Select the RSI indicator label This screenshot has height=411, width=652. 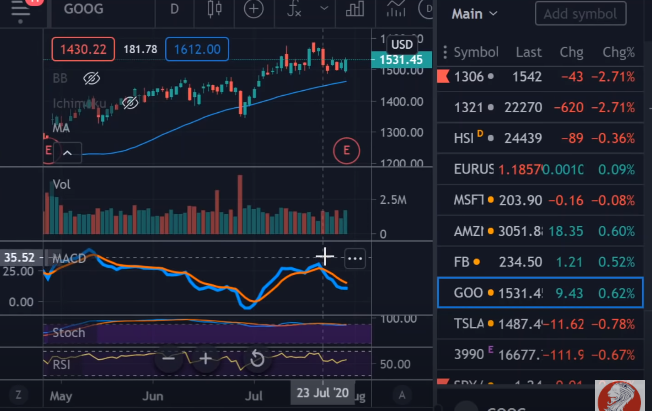point(62,364)
